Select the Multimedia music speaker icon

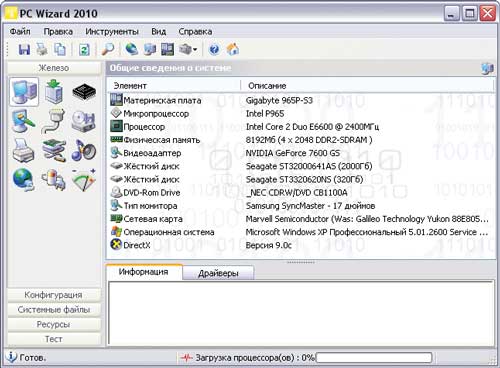point(84,150)
